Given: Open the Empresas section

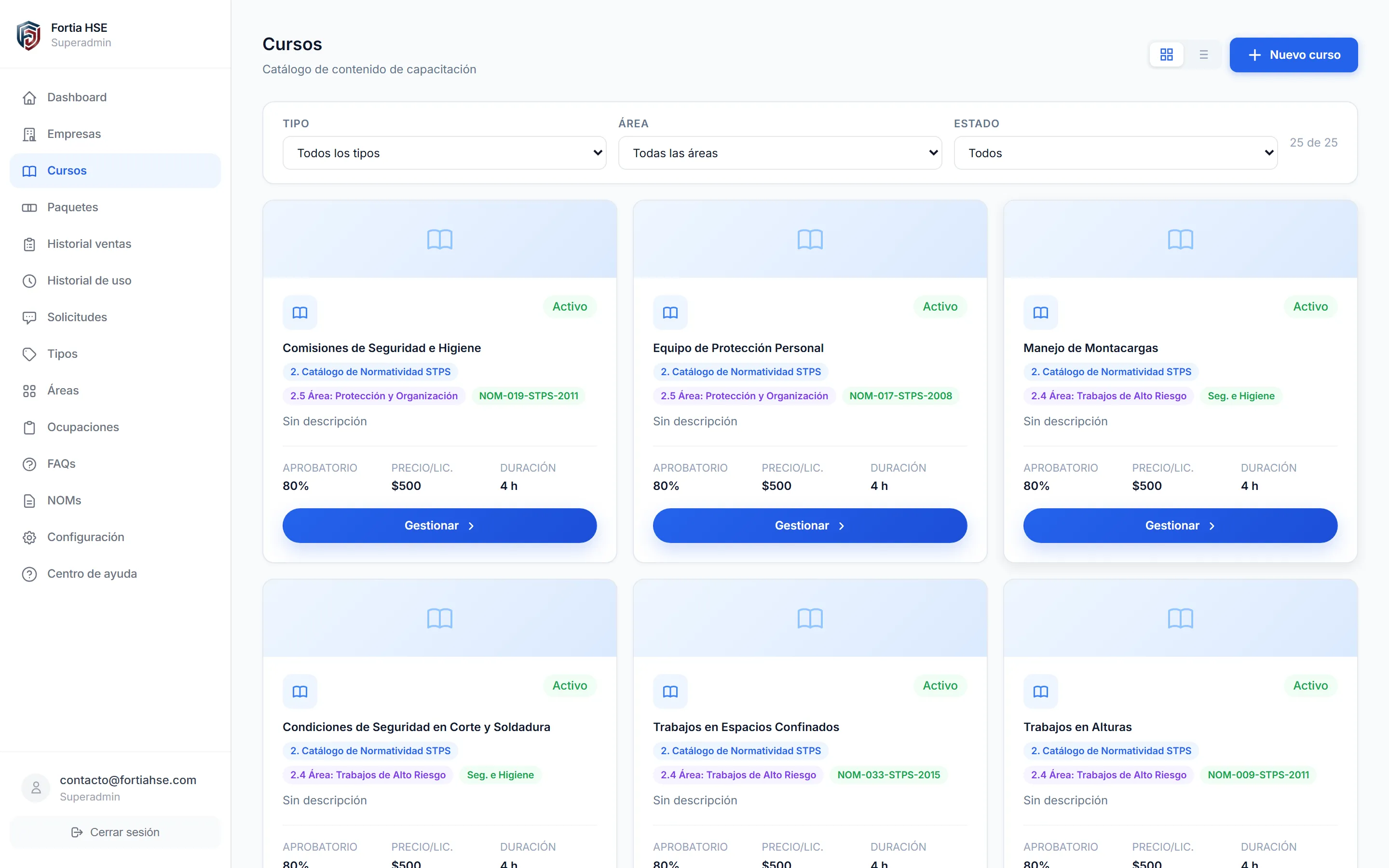Looking at the screenshot, I should (x=115, y=135).
